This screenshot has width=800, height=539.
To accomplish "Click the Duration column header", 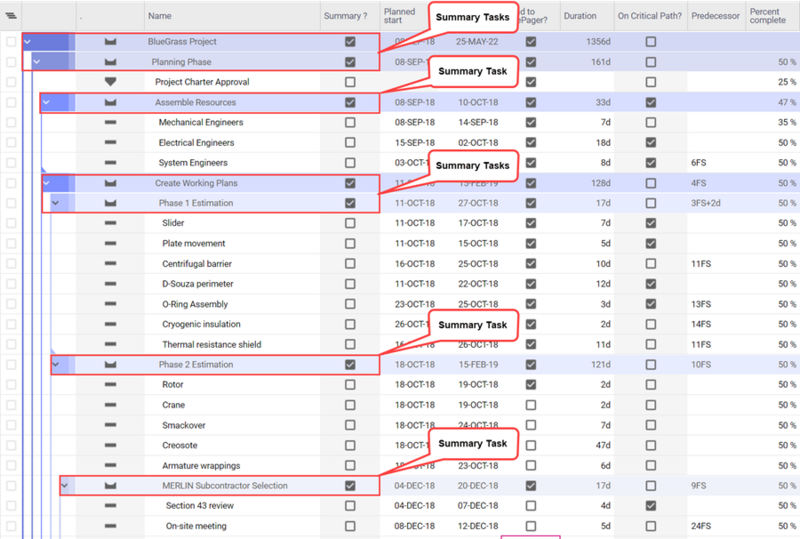I will coord(580,16).
